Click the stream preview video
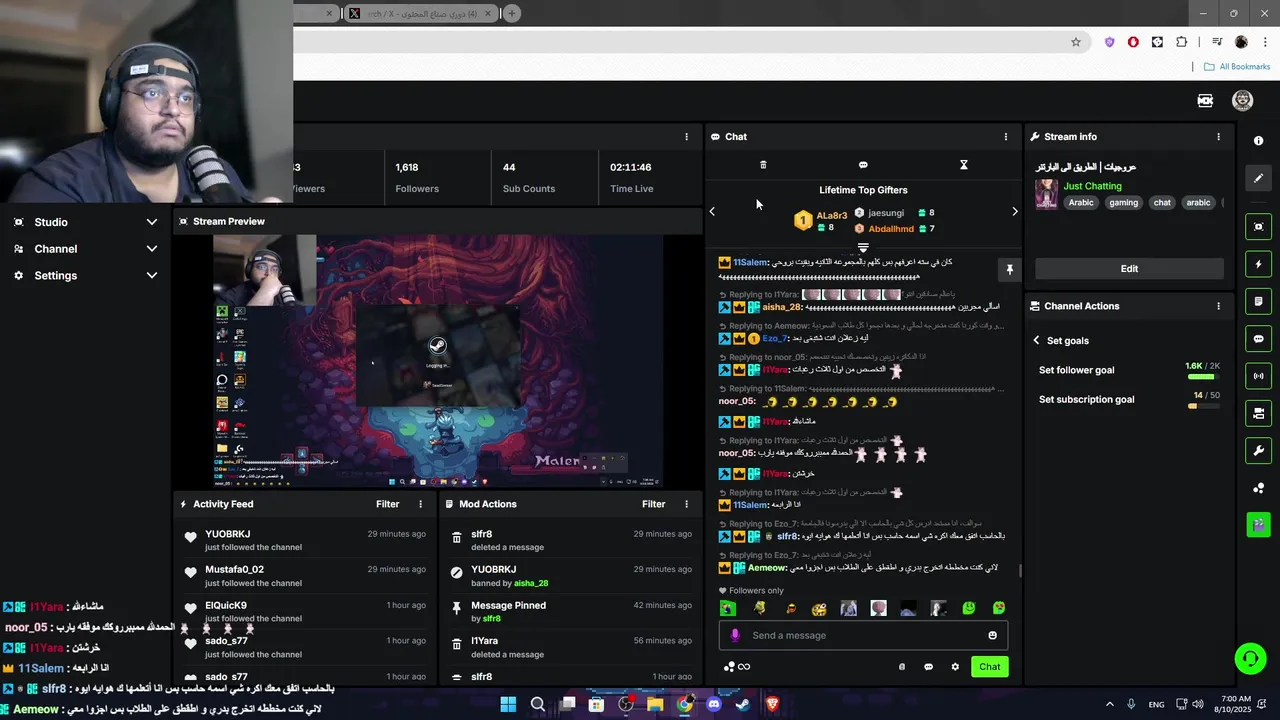The height and width of the screenshot is (720, 1280). tap(437, 360)
